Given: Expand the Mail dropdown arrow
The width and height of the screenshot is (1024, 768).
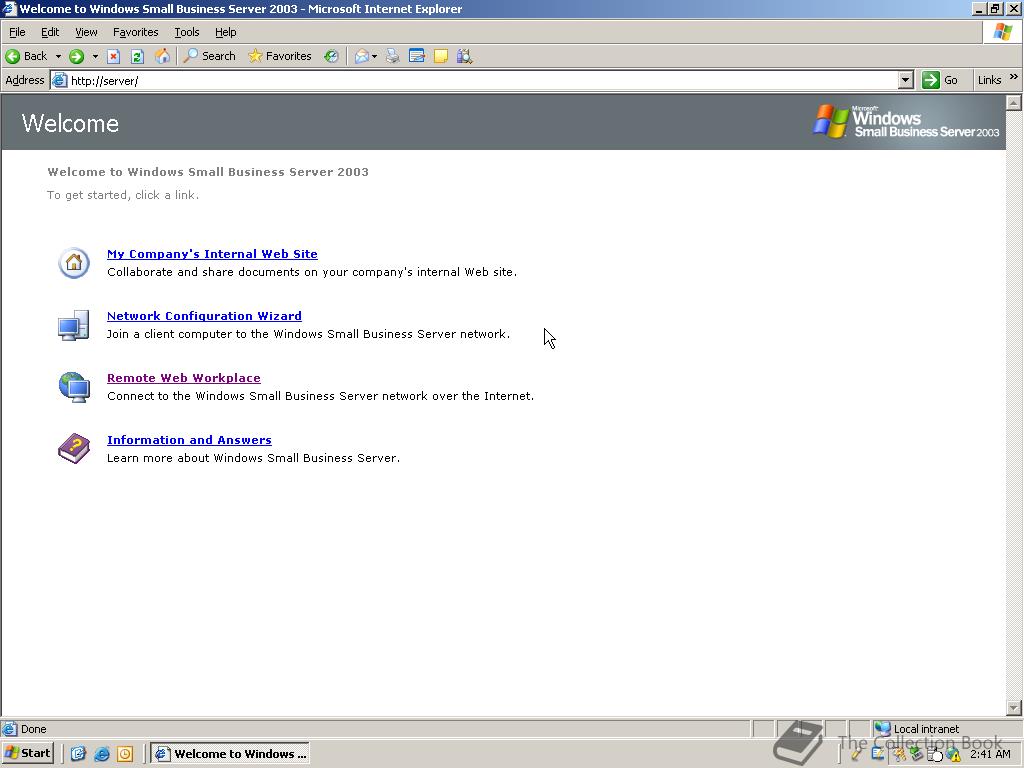Looking at the screenshot, I should 374,56.
